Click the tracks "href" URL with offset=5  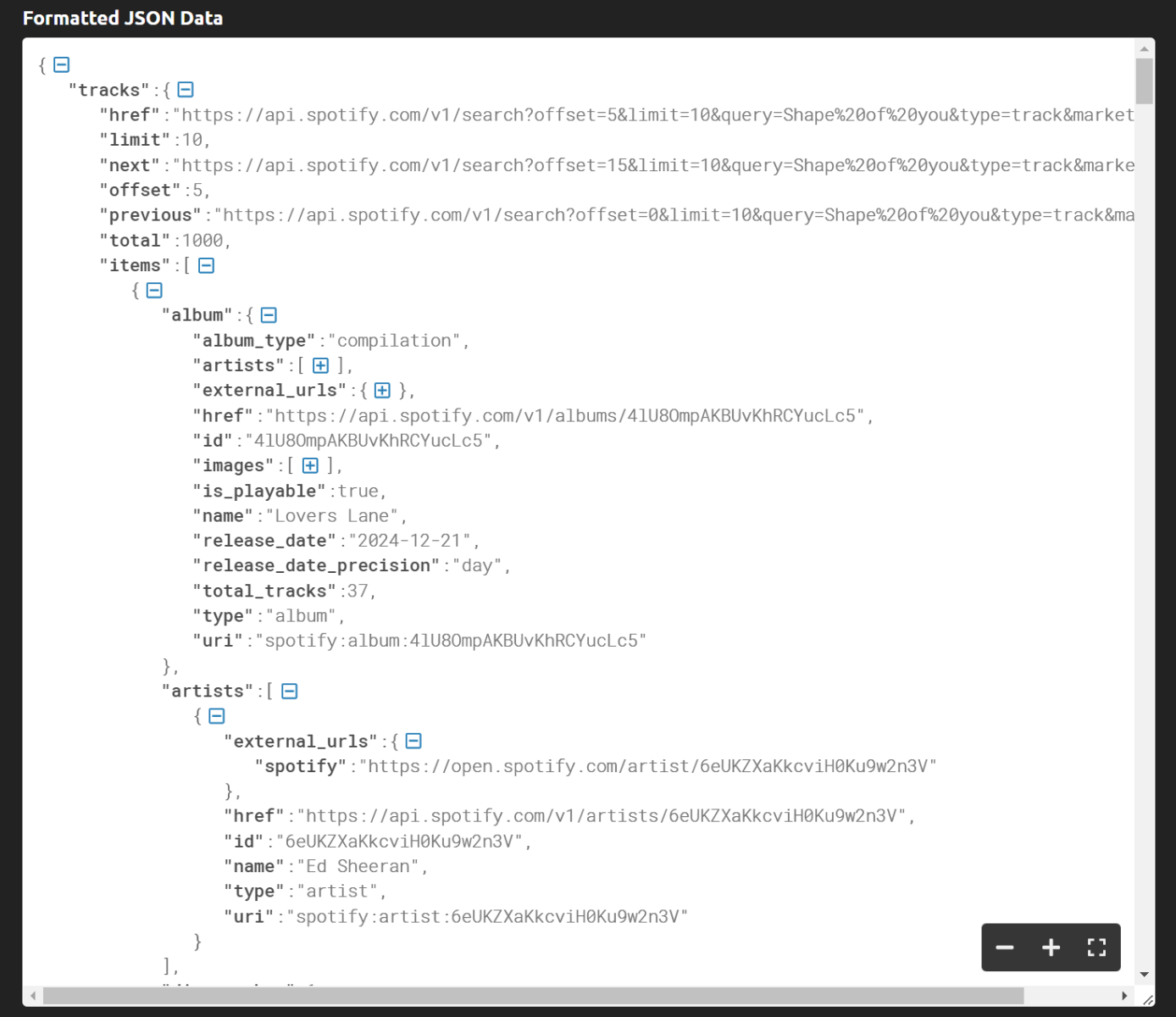point(653,115)
